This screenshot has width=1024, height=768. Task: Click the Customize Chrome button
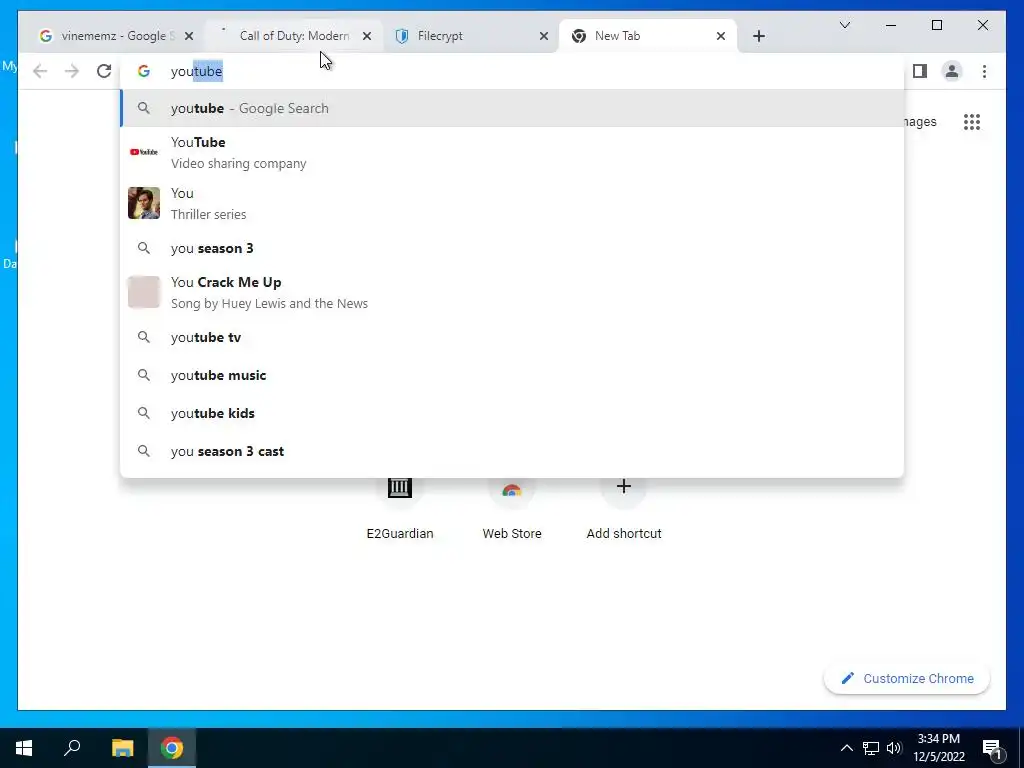click(x=907, y=679)
